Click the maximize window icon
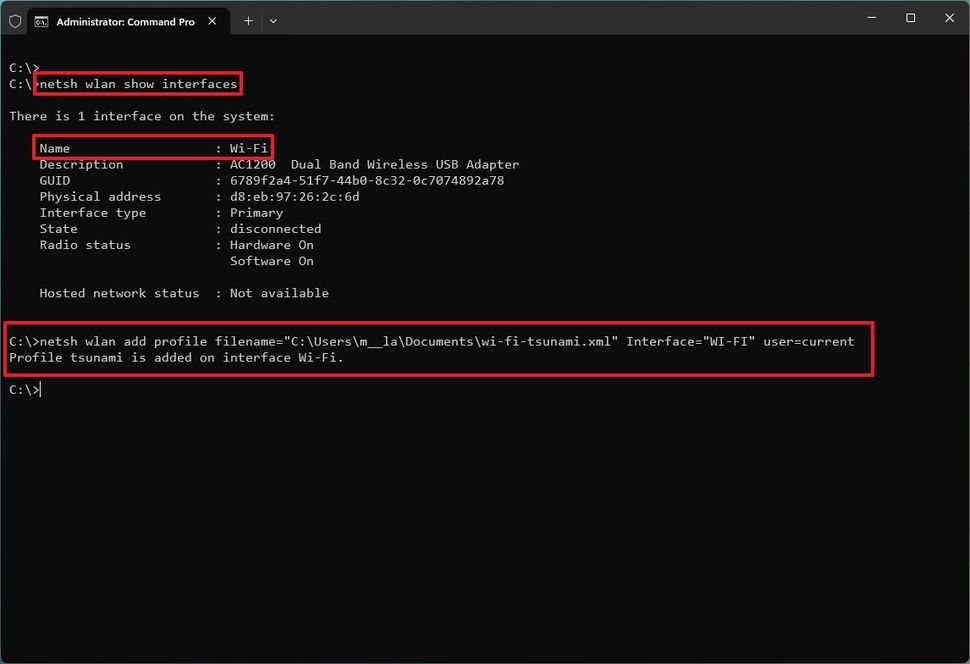970x664 pixels. click(910, 18)
